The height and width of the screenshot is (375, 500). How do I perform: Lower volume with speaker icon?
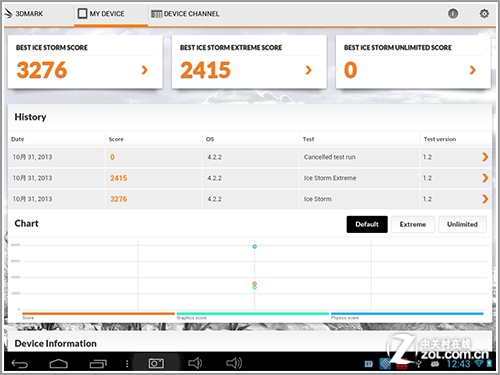195,363
